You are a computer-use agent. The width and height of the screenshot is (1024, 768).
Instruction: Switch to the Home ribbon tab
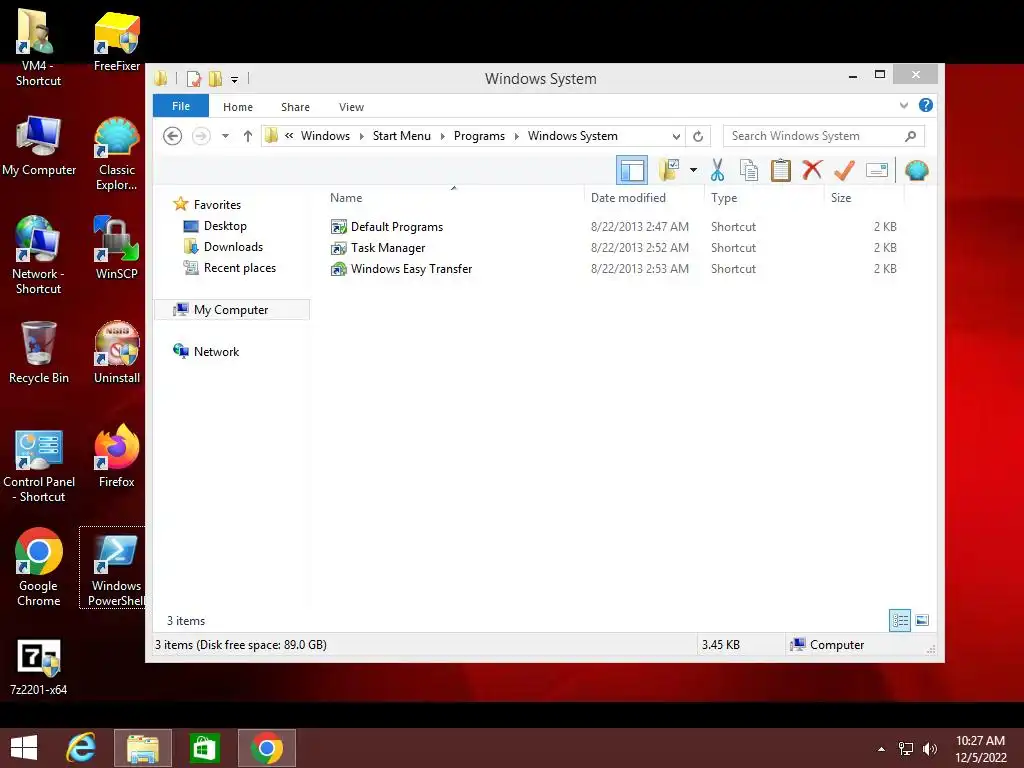click(238, 106)
